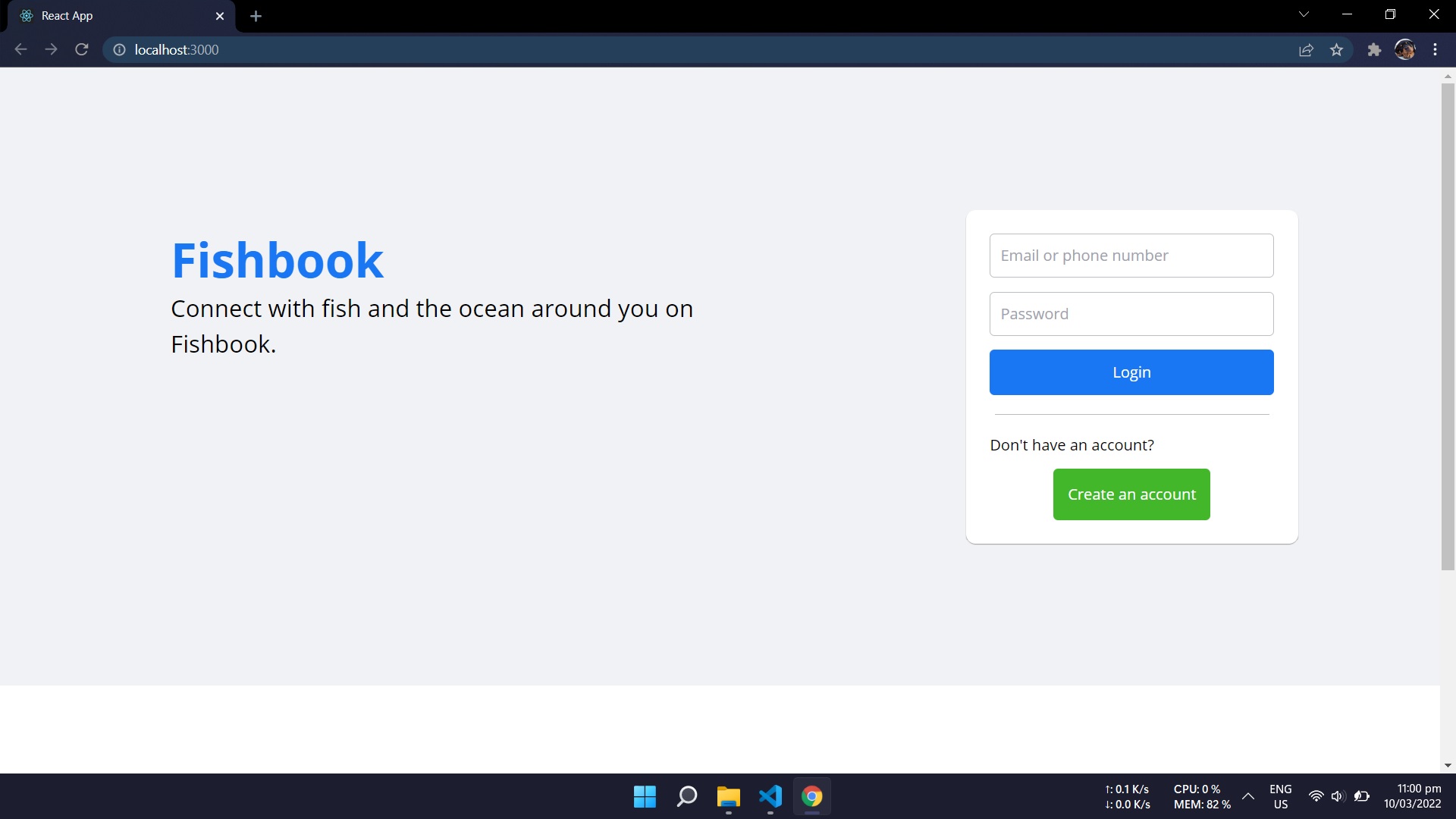Viewport: 1456px width, 819px height.
Task: Show hidden system tray icons chevron
Action: pyautogui.click(x=1247, y=796)
